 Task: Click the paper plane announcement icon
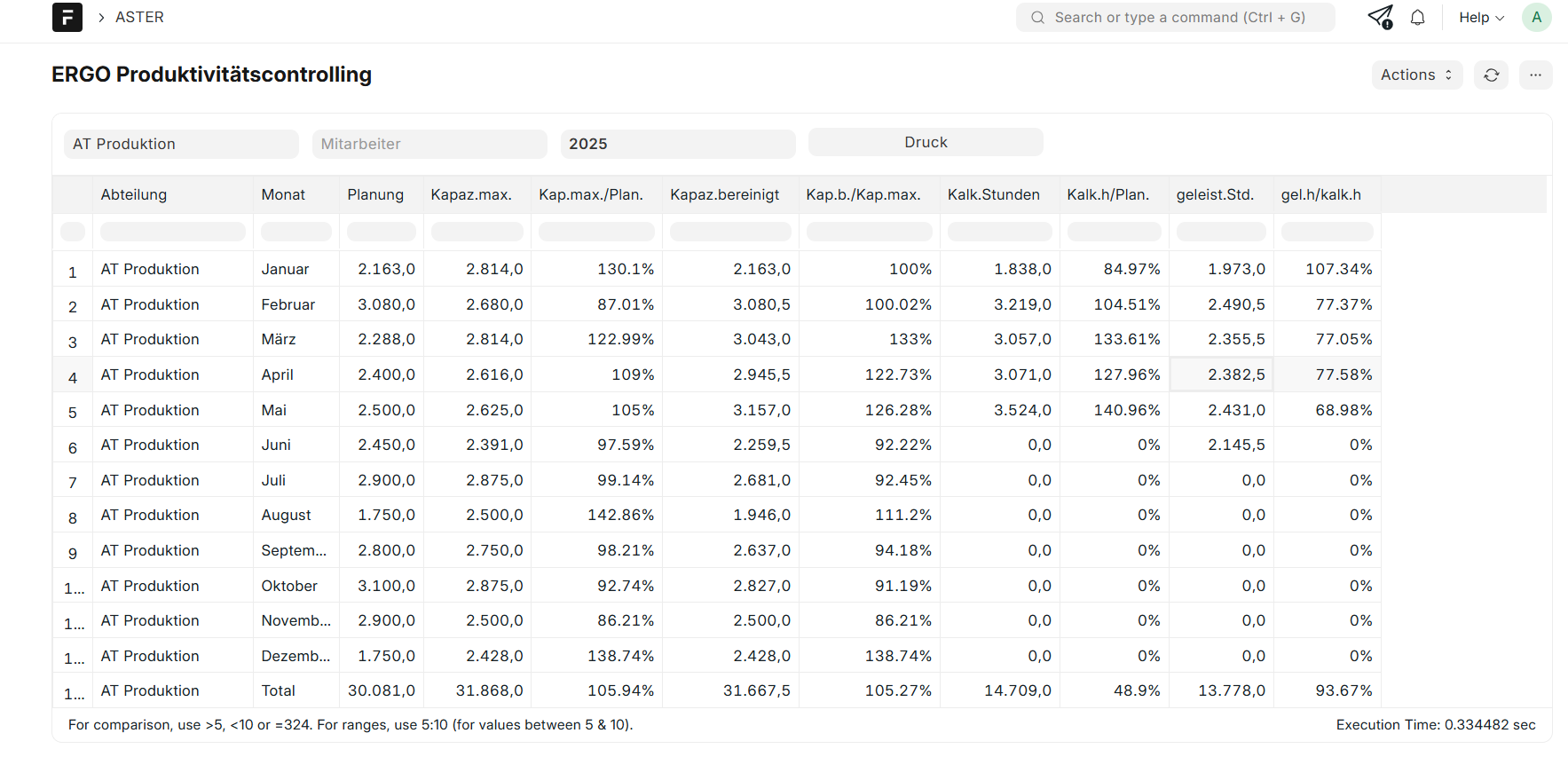tap(1380, 18)
